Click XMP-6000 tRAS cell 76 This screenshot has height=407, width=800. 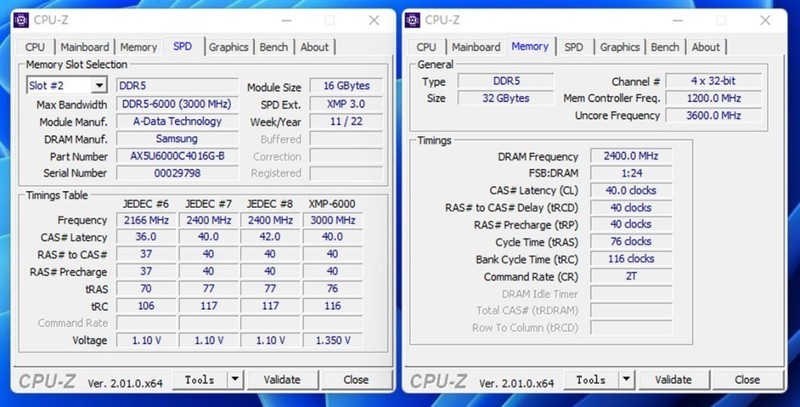333,288
